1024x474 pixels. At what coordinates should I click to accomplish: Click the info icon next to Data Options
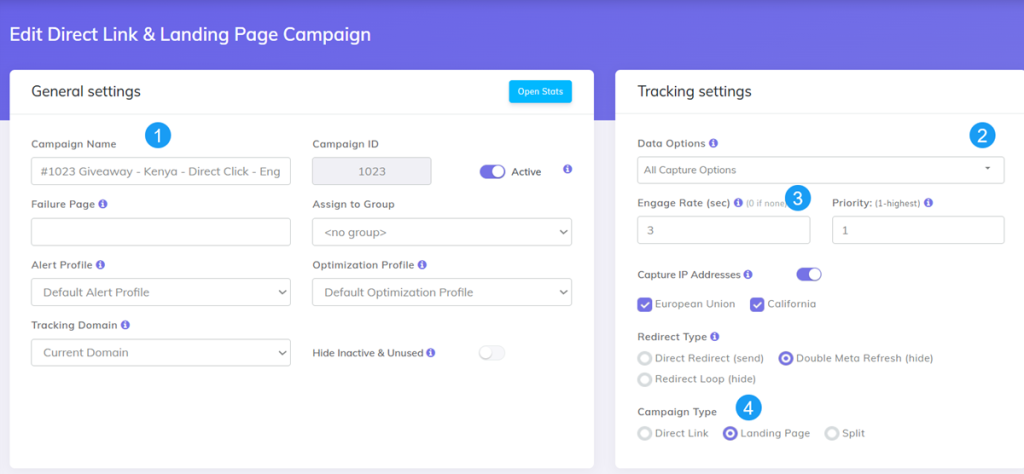[713, 143]
